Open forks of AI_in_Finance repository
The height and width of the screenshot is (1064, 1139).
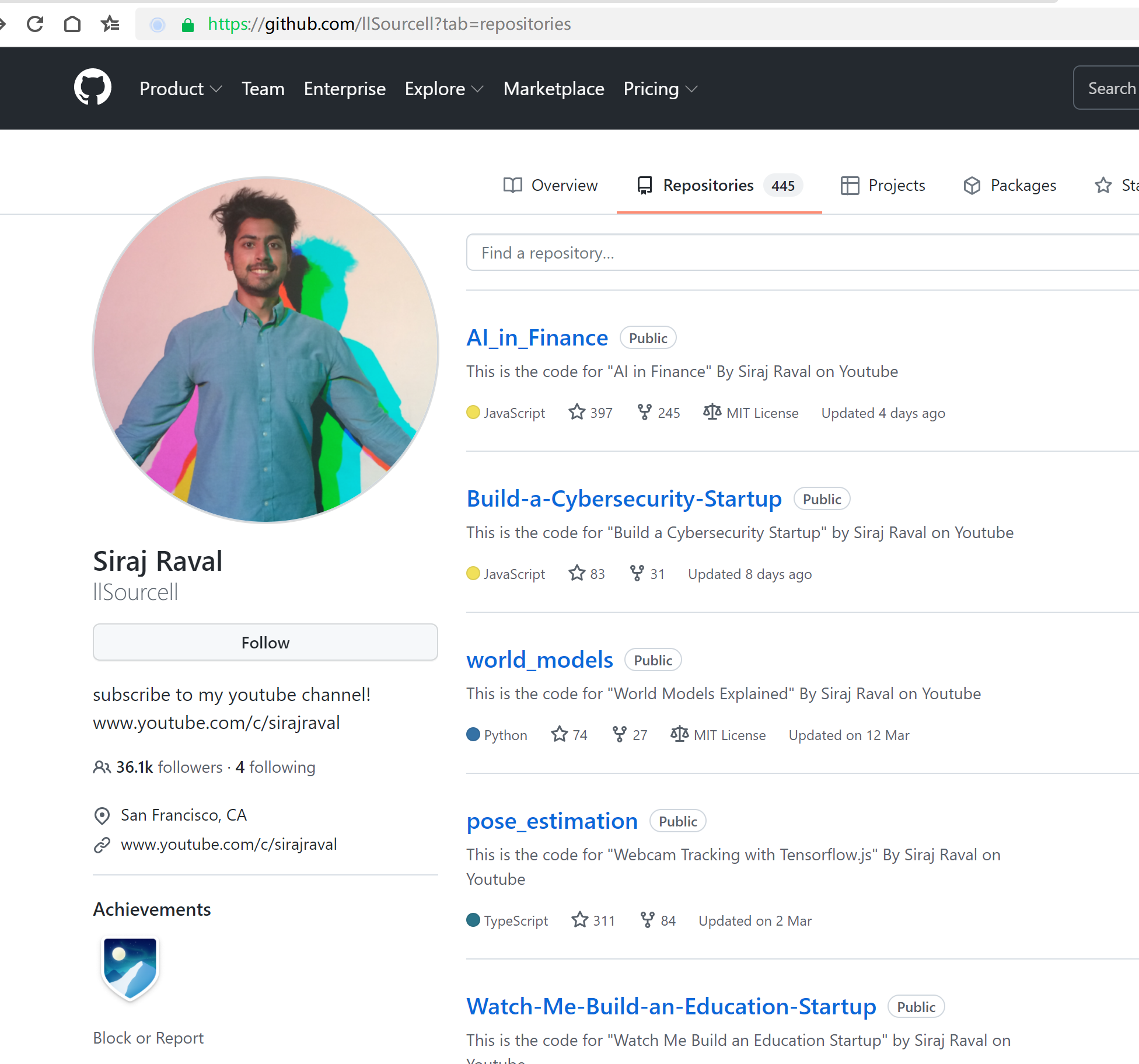click(x=659, y=413)
